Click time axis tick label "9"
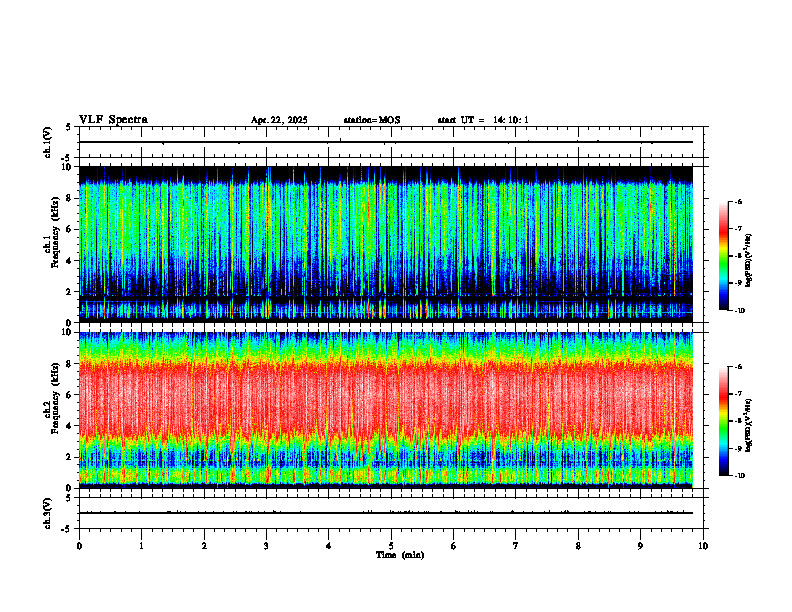Image resolution: width=792 pixels, height=612 pixels. coord(640,546)
